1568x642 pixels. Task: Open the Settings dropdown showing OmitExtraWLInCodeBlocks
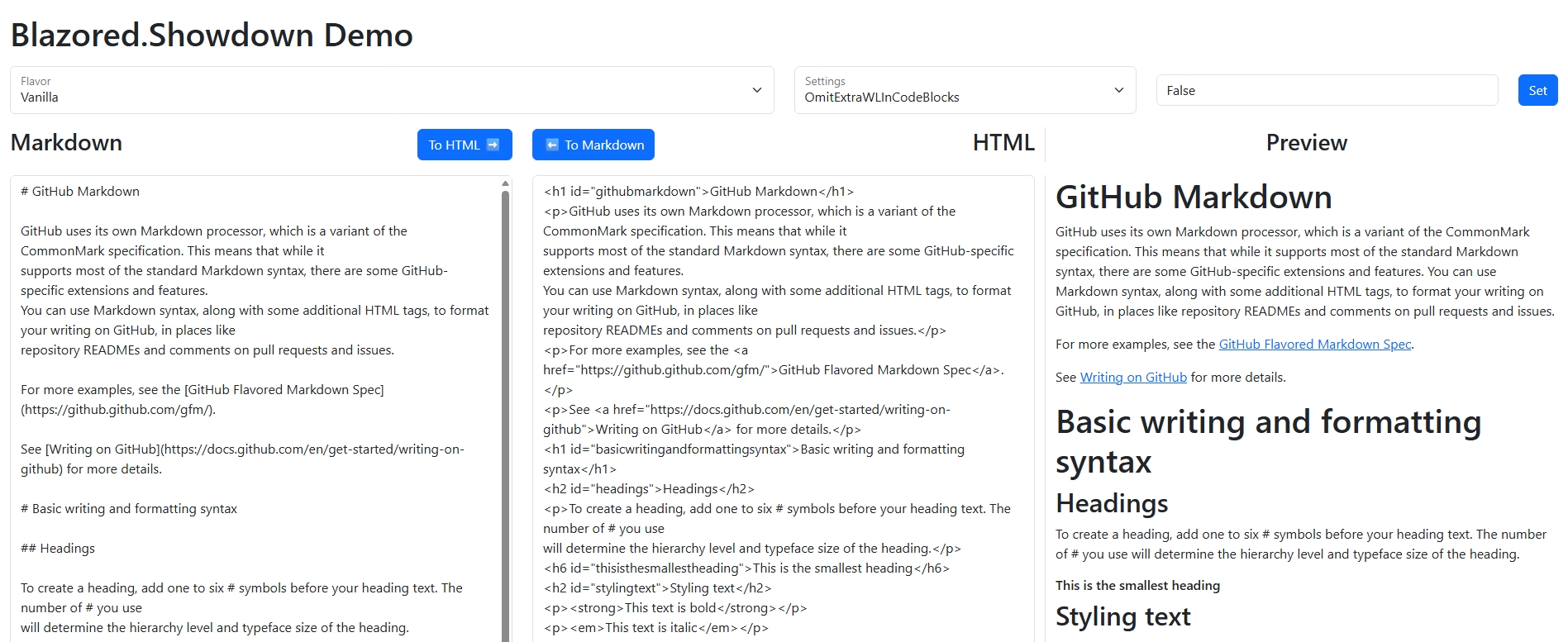pyautogui.click(x=965, y=90)
